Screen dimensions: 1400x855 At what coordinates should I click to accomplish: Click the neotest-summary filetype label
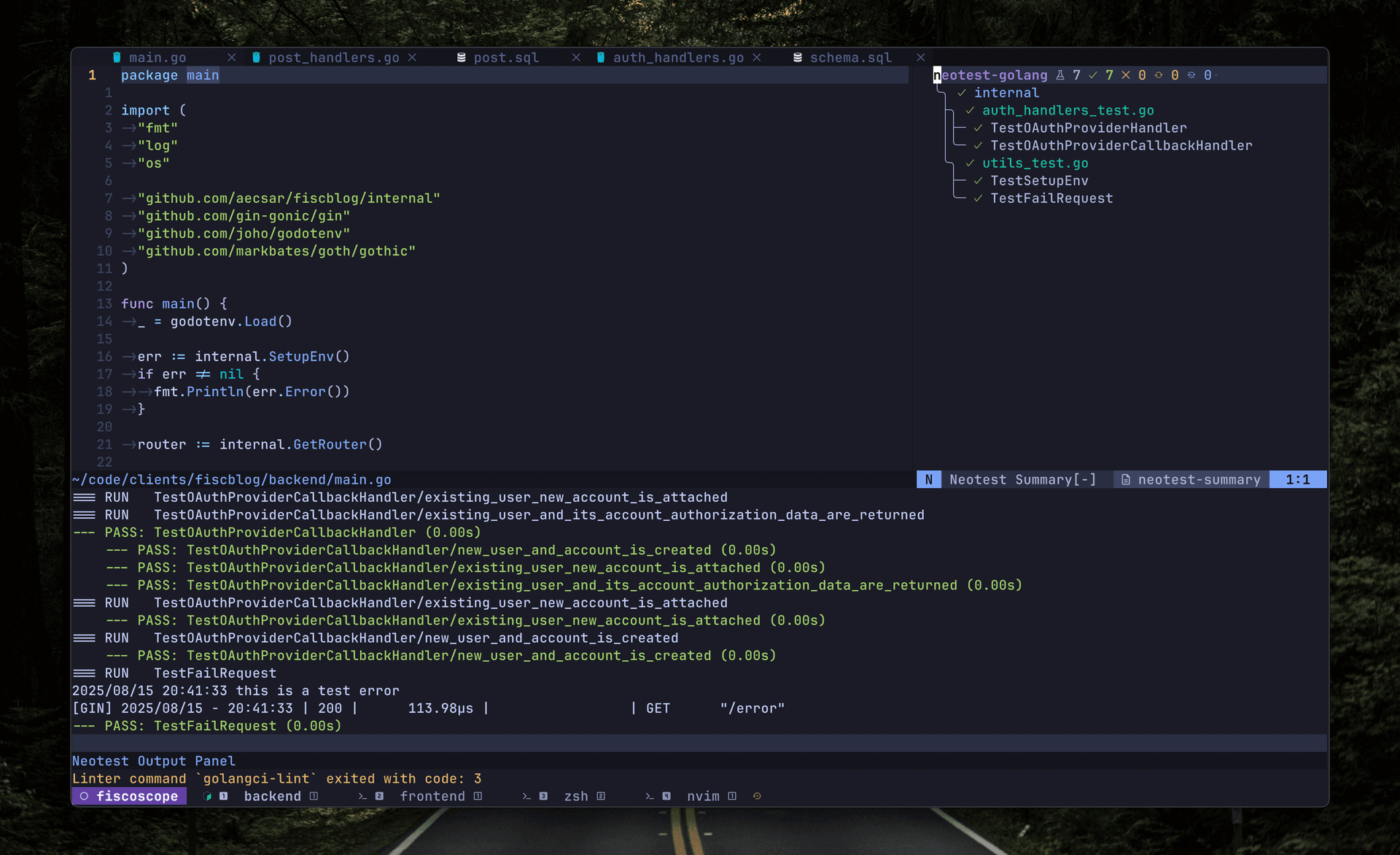point(1199,479)
